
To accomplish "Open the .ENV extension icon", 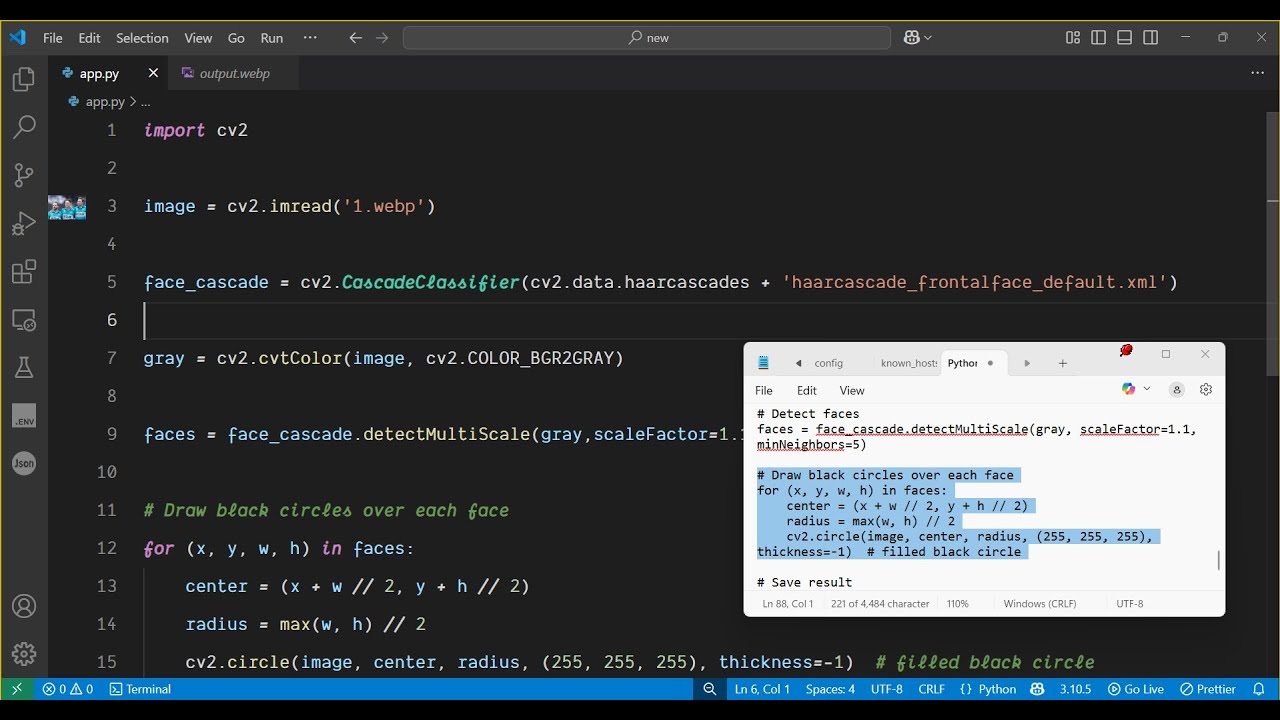I will [24, 416].
